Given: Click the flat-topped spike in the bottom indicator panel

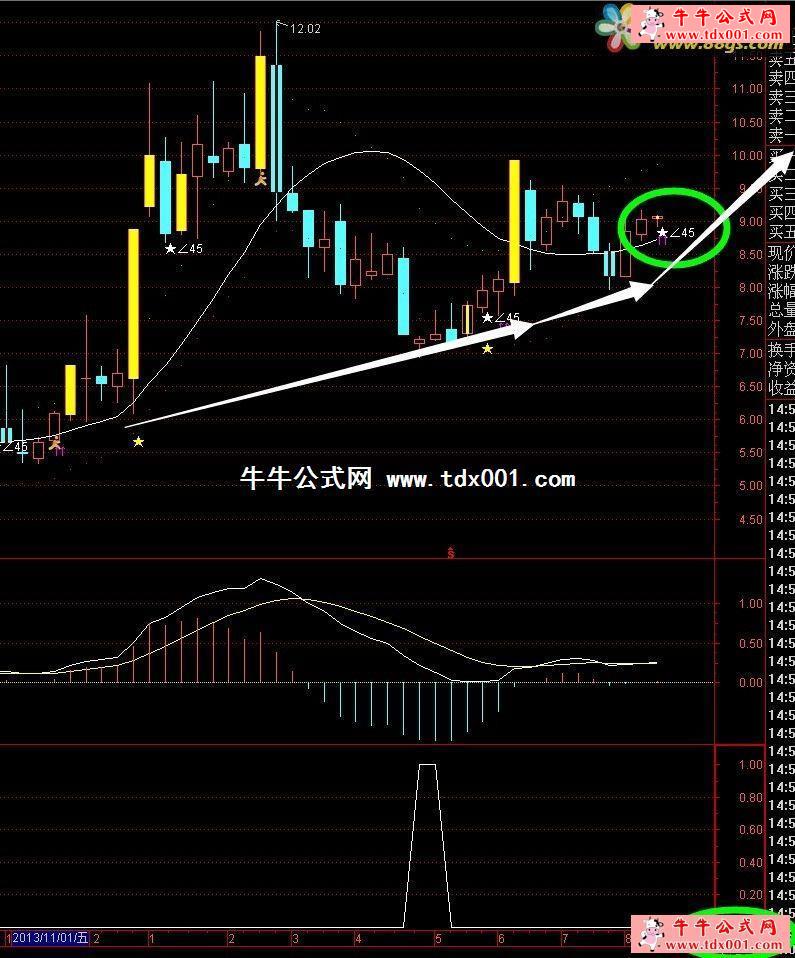Looking at the screenshot, I should point(427,766).
